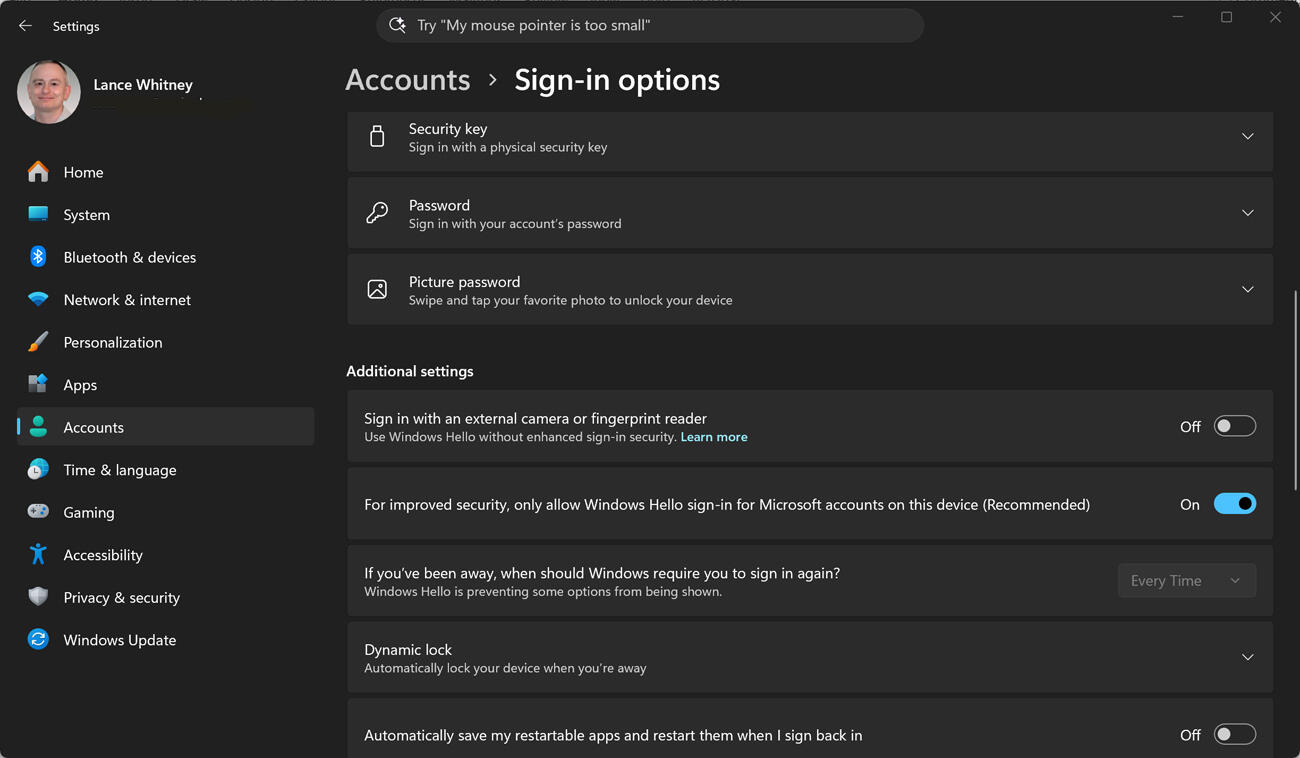The height and width of the screenshot is (758, 1300).
Task: Enable auto-save restartable apps toggle
Action: [1234, 734]
